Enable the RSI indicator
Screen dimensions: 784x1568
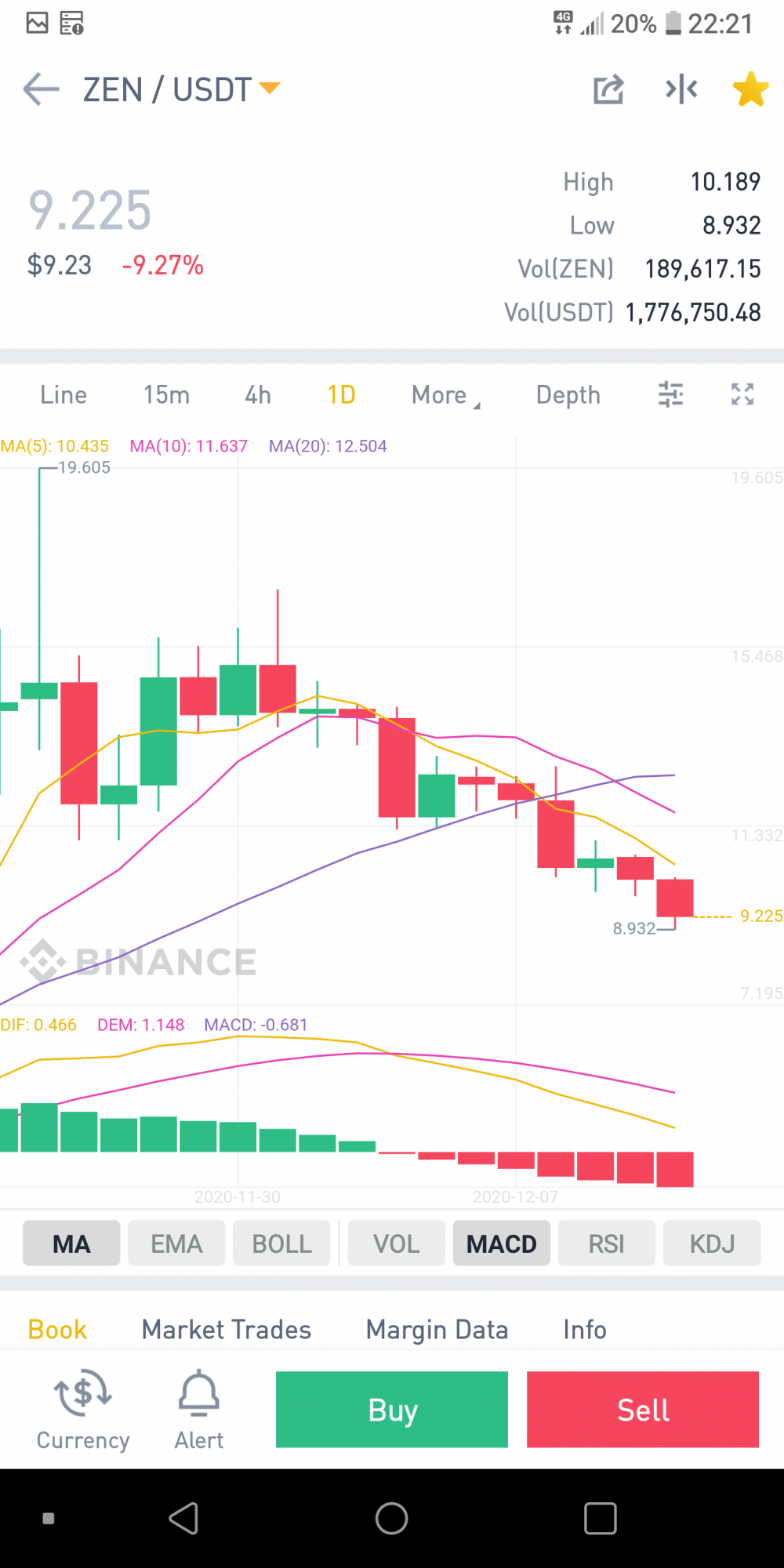coord(607,1243)
